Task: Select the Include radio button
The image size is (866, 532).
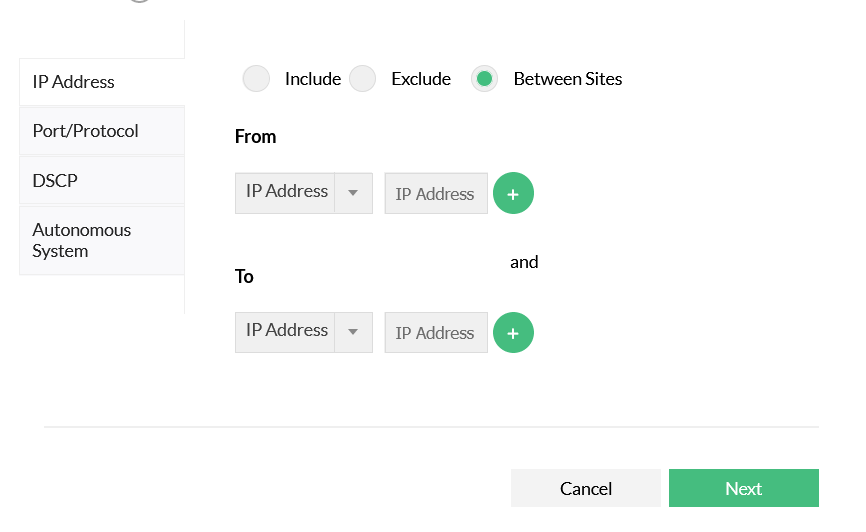Action: point(257,79)
